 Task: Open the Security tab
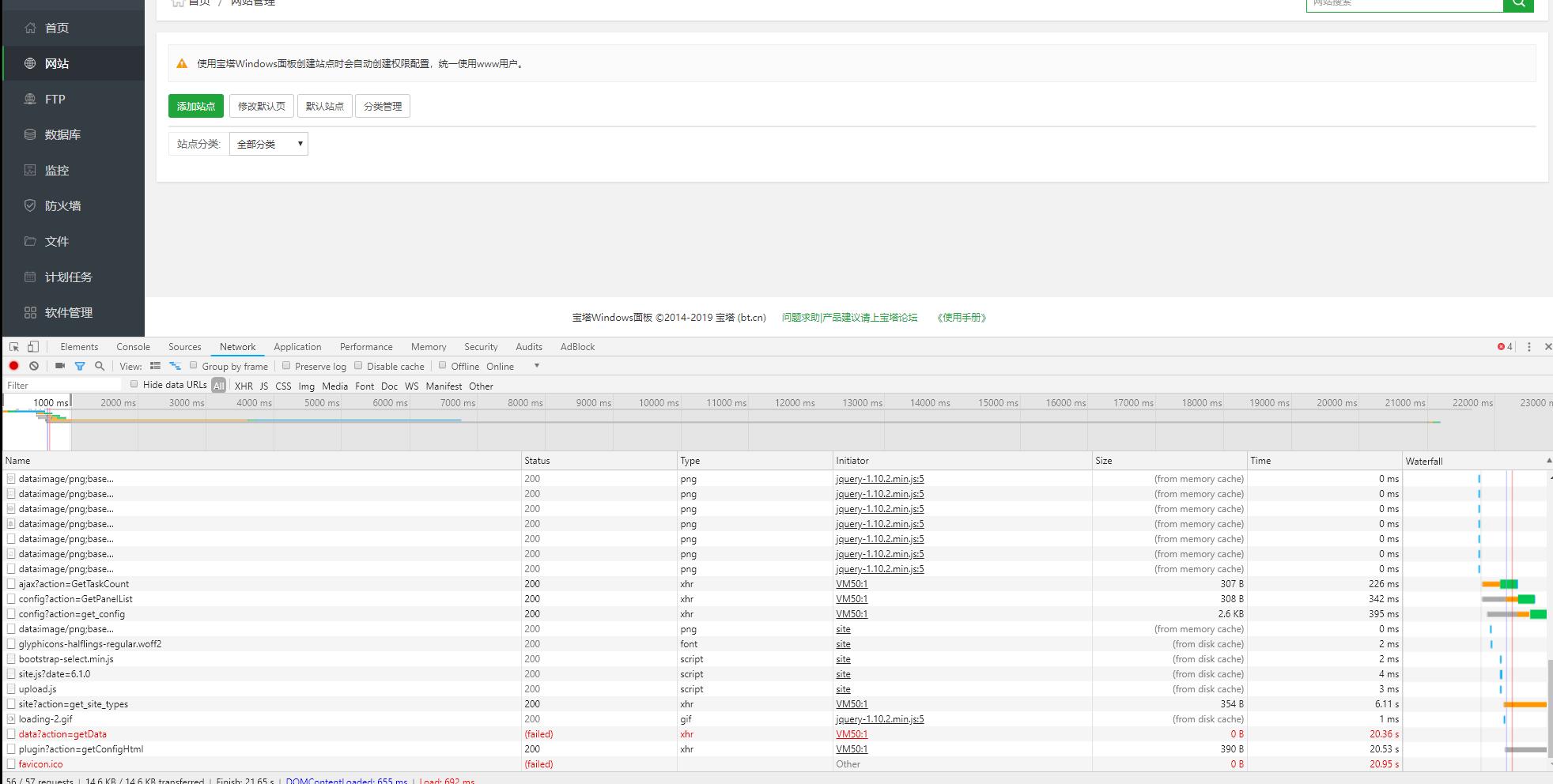pyautogui.click(x=481, y=347)
